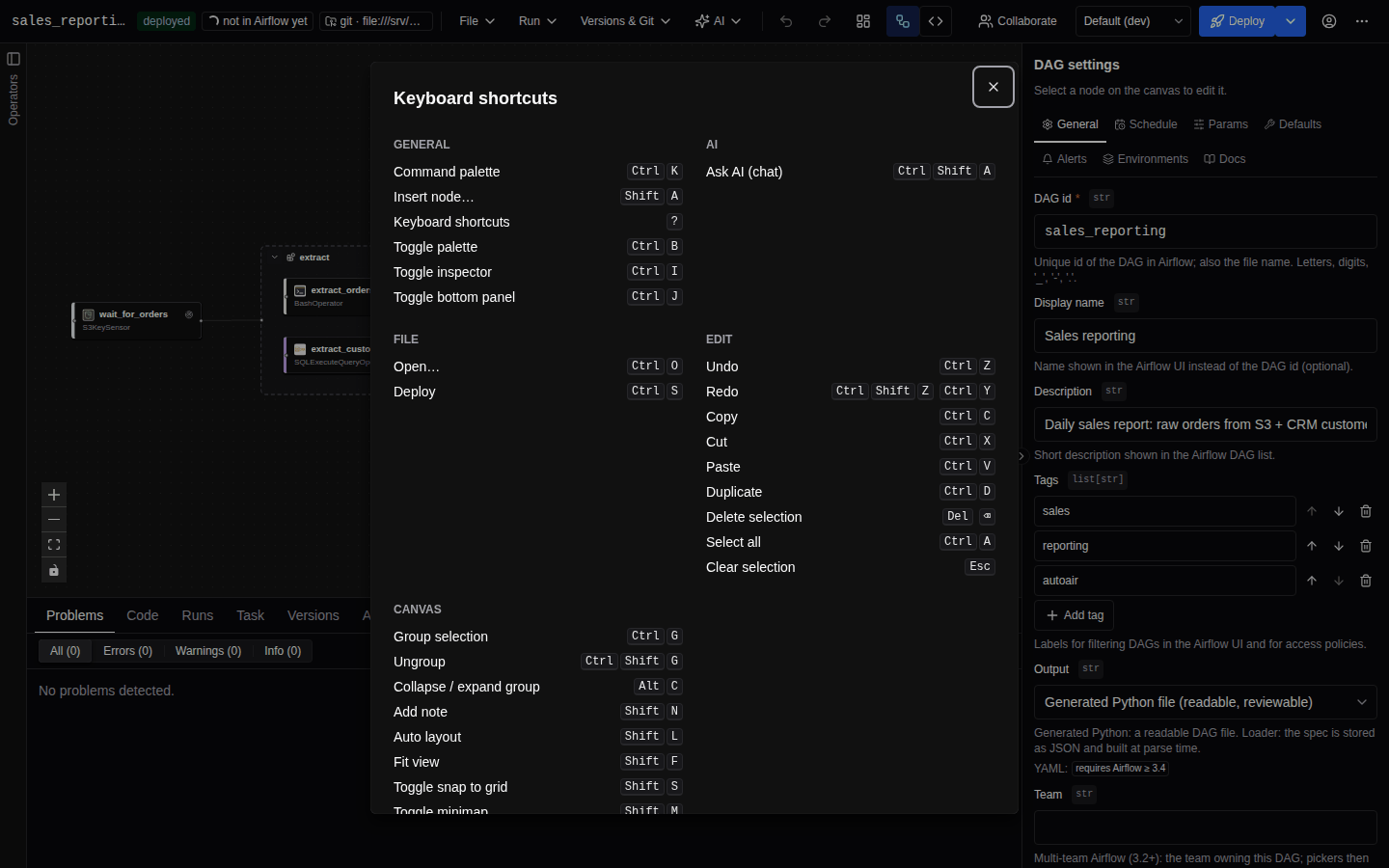Screen dimensions: 1389x868
Task: Delete the 'sales' tag
Action: tap(1366, 511)
